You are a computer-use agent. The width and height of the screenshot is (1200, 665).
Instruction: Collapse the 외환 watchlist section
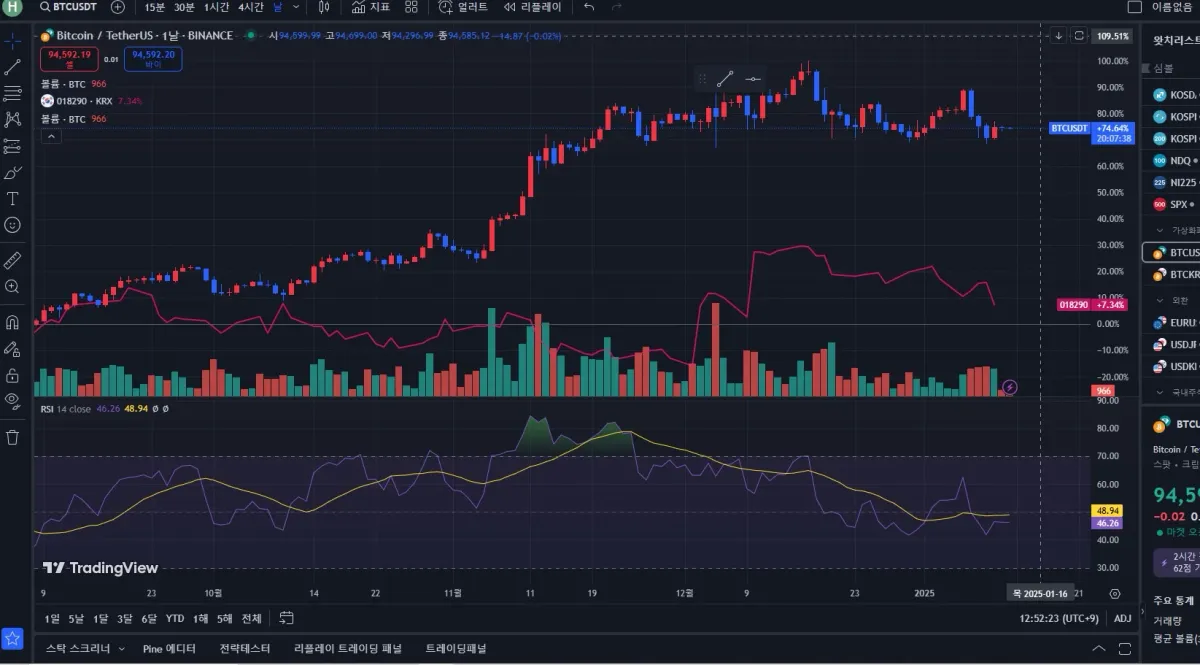pos(1160,300)
